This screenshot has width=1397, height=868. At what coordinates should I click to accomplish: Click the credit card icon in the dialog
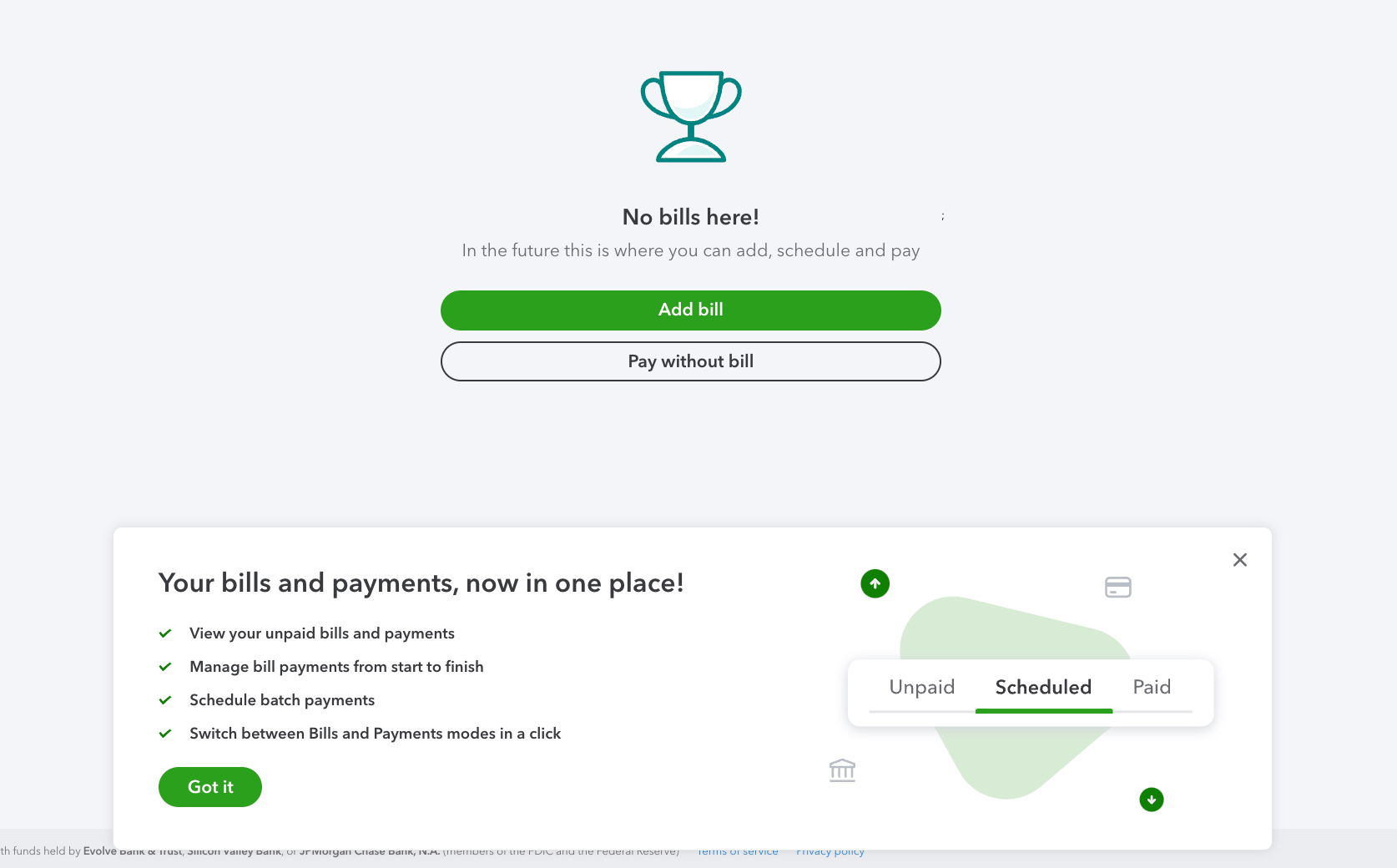[1117, 587]
